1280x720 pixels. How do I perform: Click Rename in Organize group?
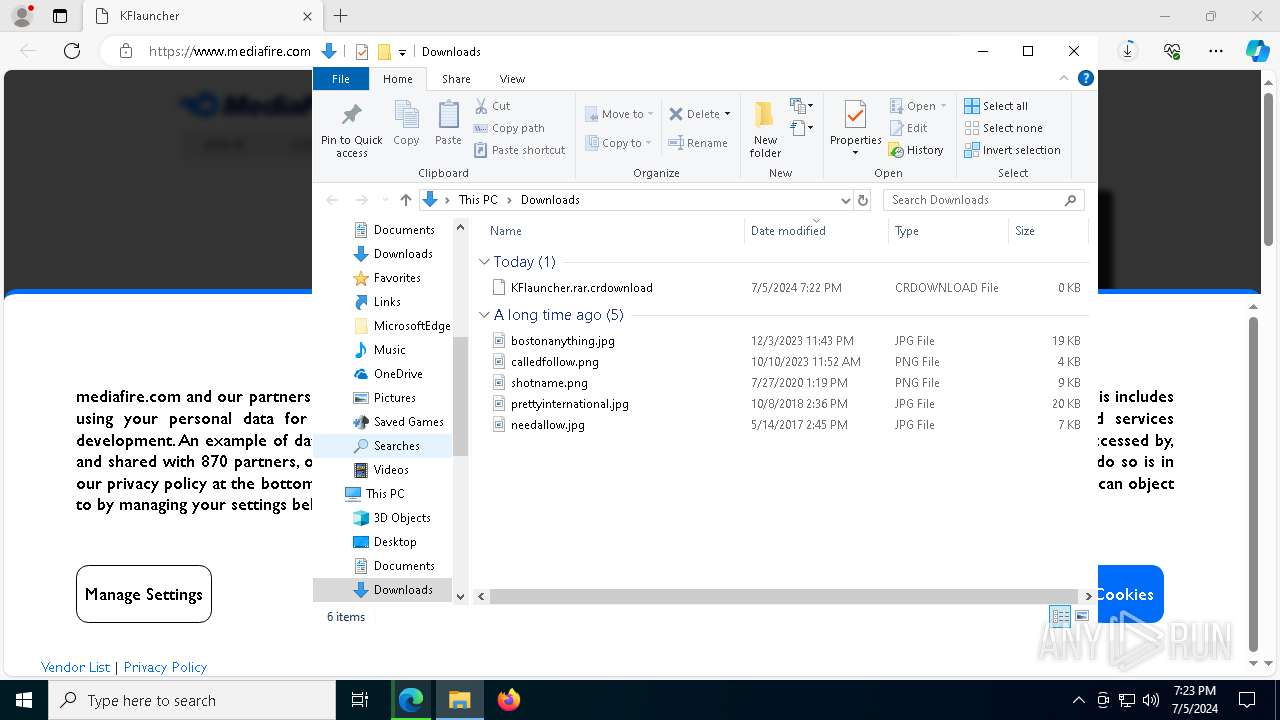[698, 143]
